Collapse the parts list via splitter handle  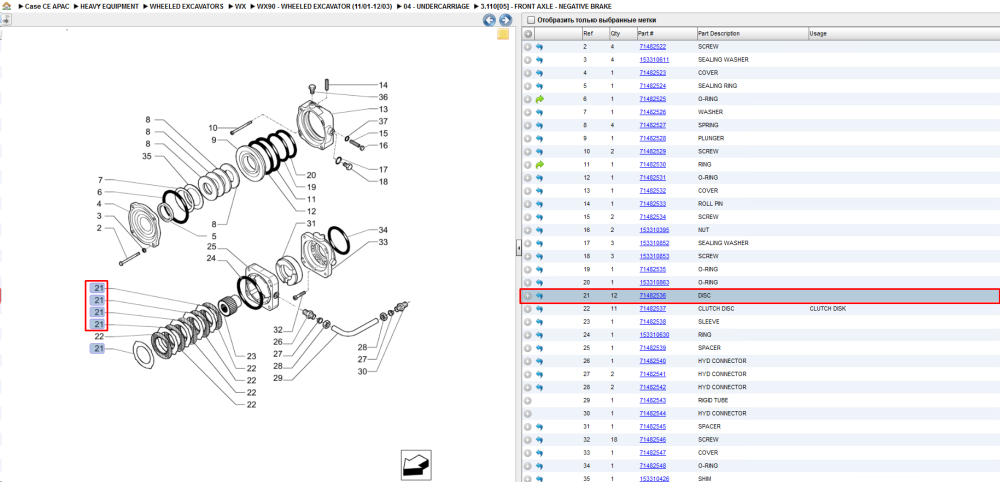point(518,247)
